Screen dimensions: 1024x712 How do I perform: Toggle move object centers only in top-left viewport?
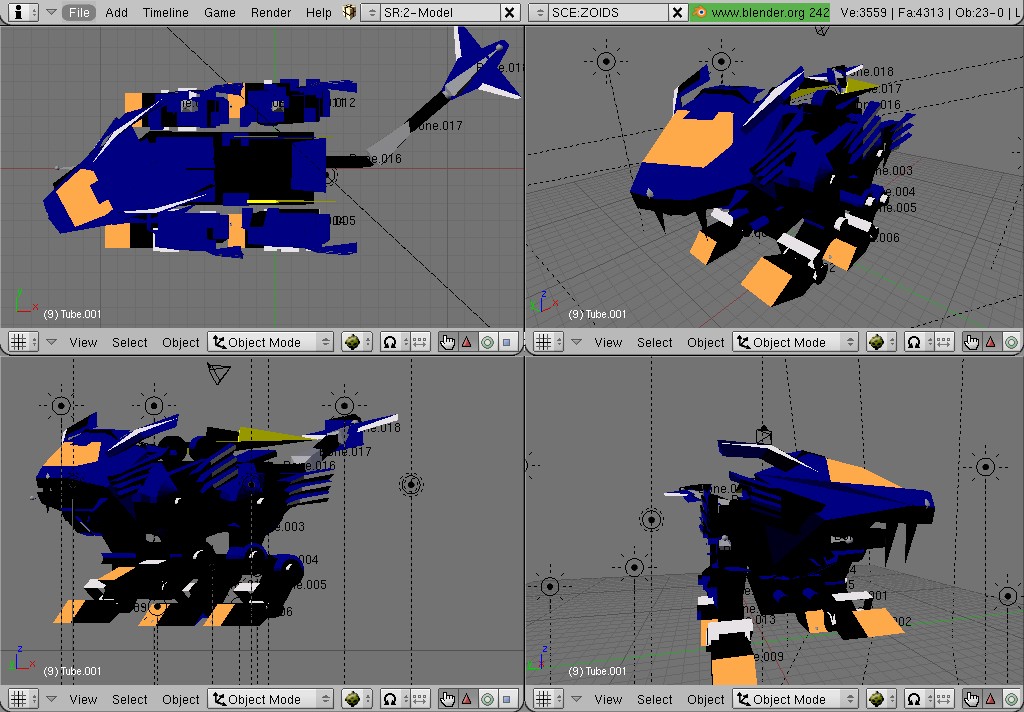tap(420, 342)
